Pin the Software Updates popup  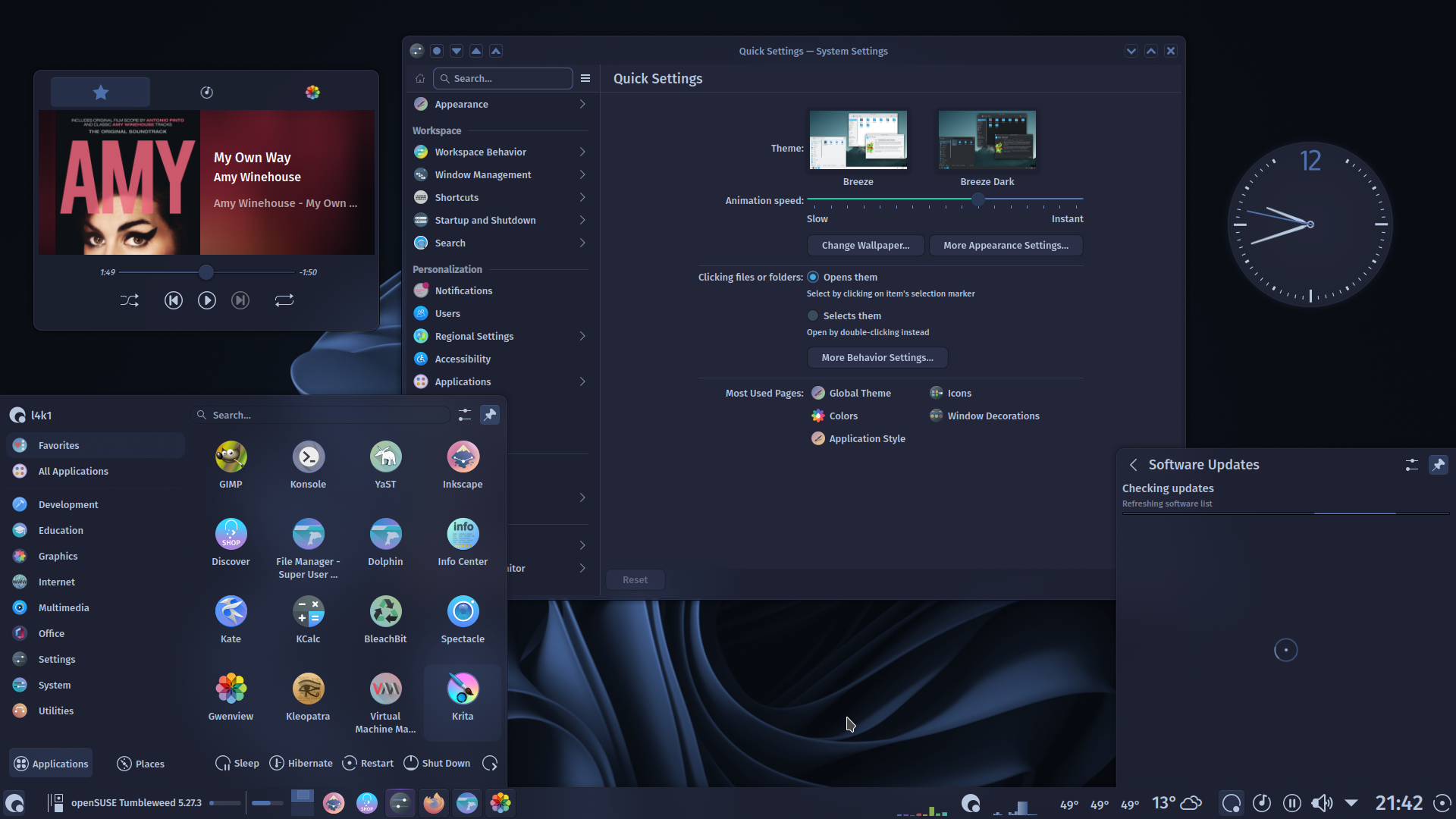[x=1439, y=465]
